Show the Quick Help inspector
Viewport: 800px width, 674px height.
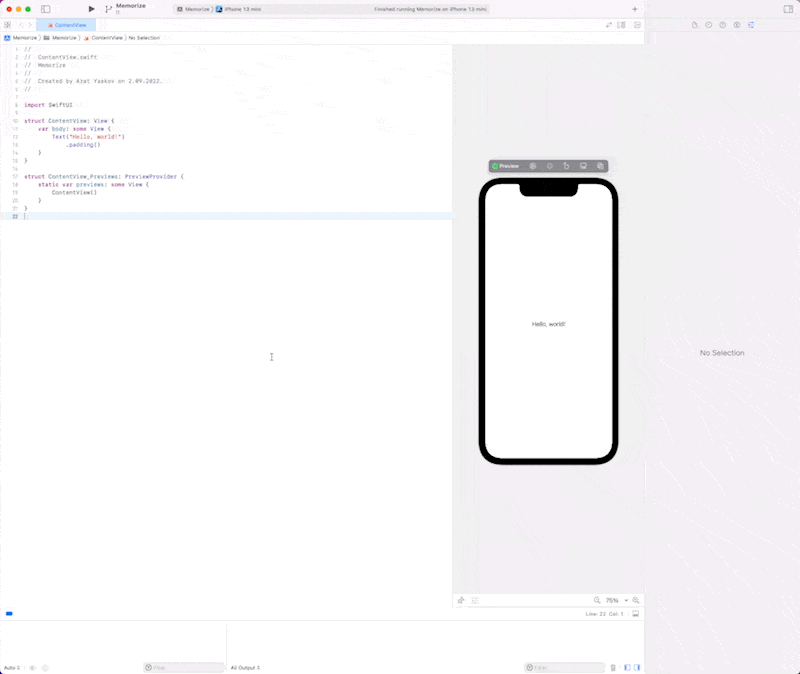pyautogui.click(x=722, y=25)
